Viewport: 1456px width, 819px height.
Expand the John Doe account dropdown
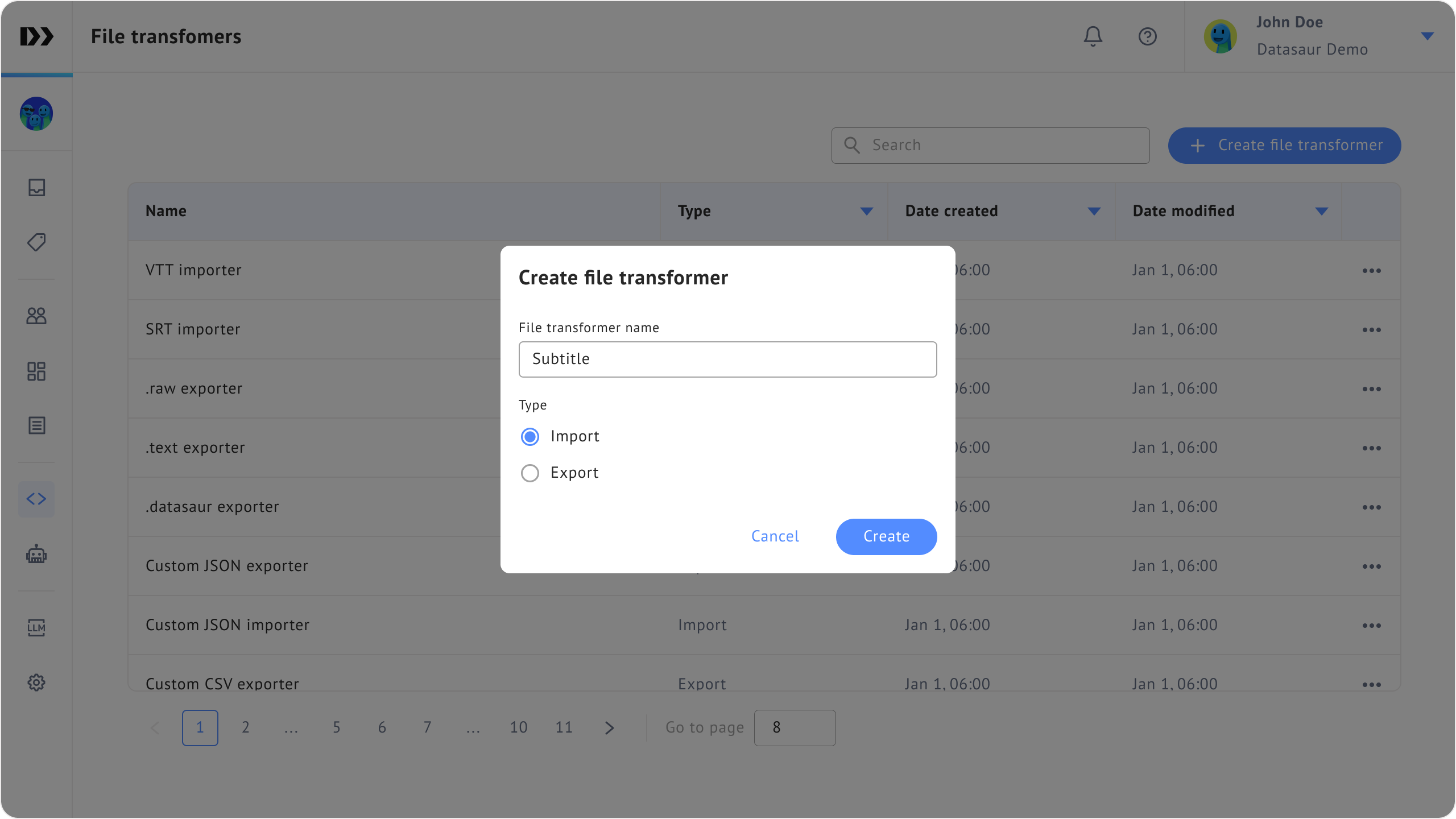1427,36
